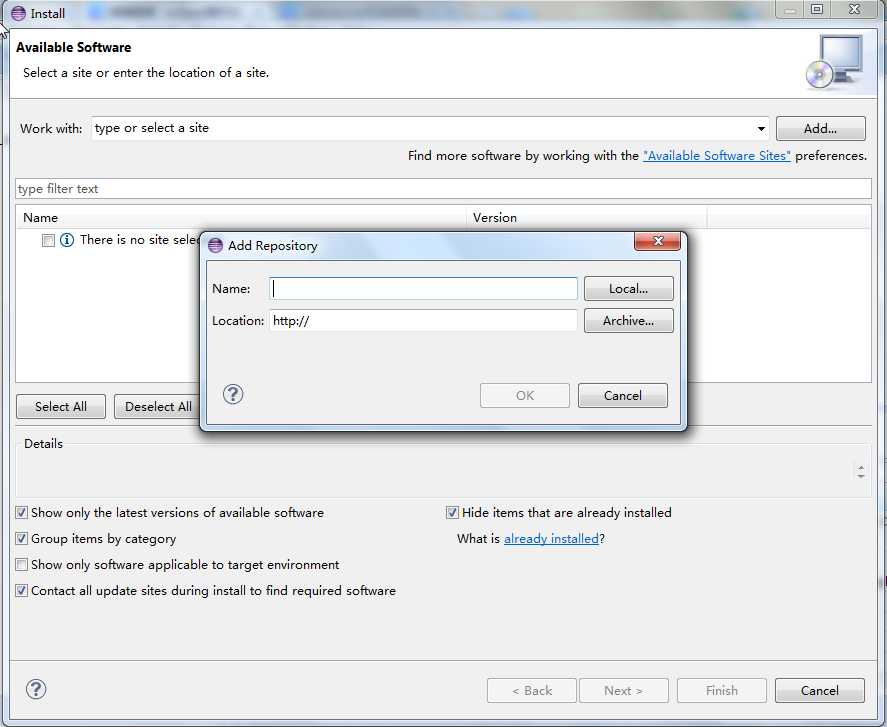The width and height of the screenshot is (887, 727).
Task: Open the Work with site dropdown arrow
Action: tap(761, 129)
